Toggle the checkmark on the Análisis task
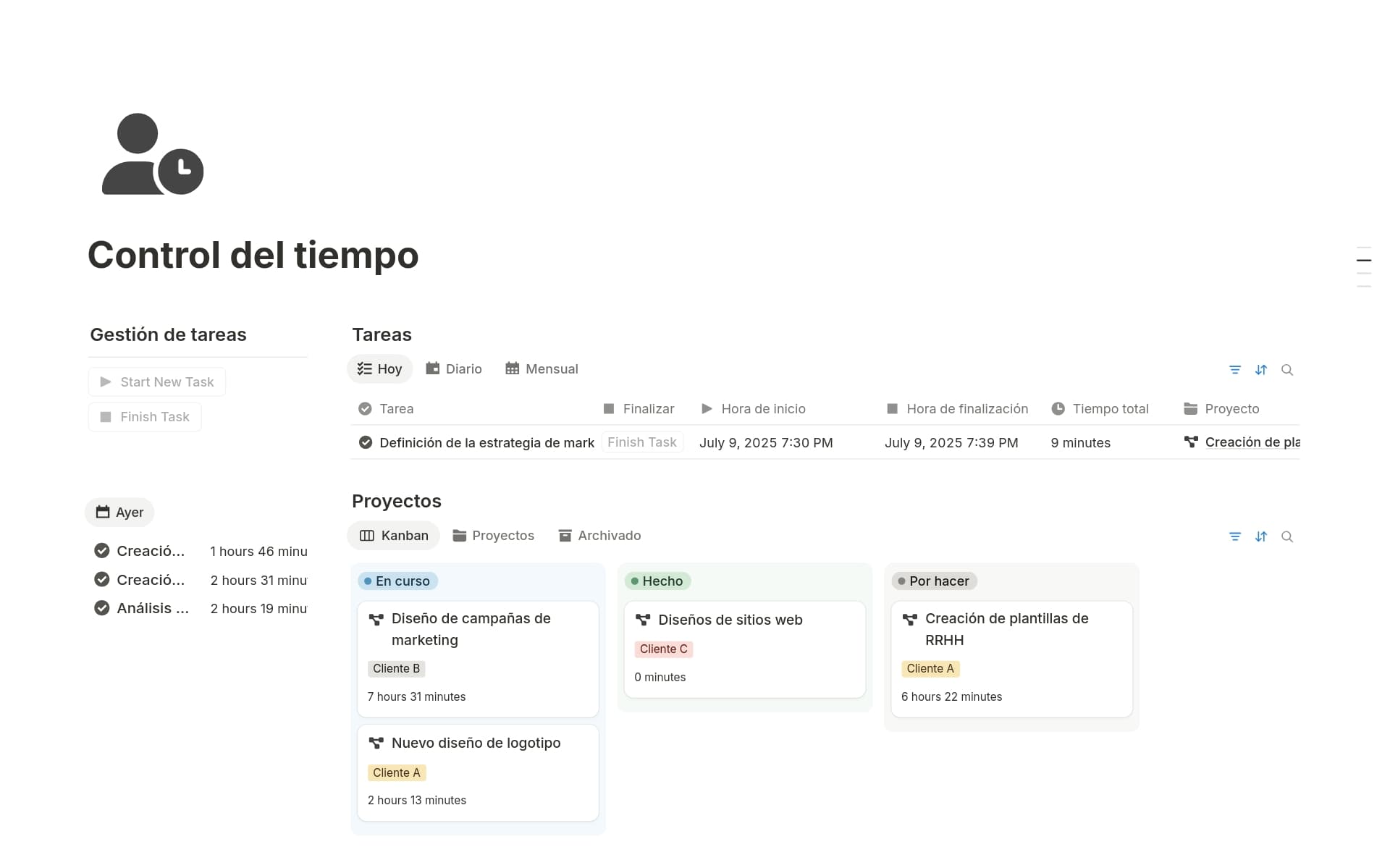The width and height of the screenshot is (1390, 868). (102, 608)
